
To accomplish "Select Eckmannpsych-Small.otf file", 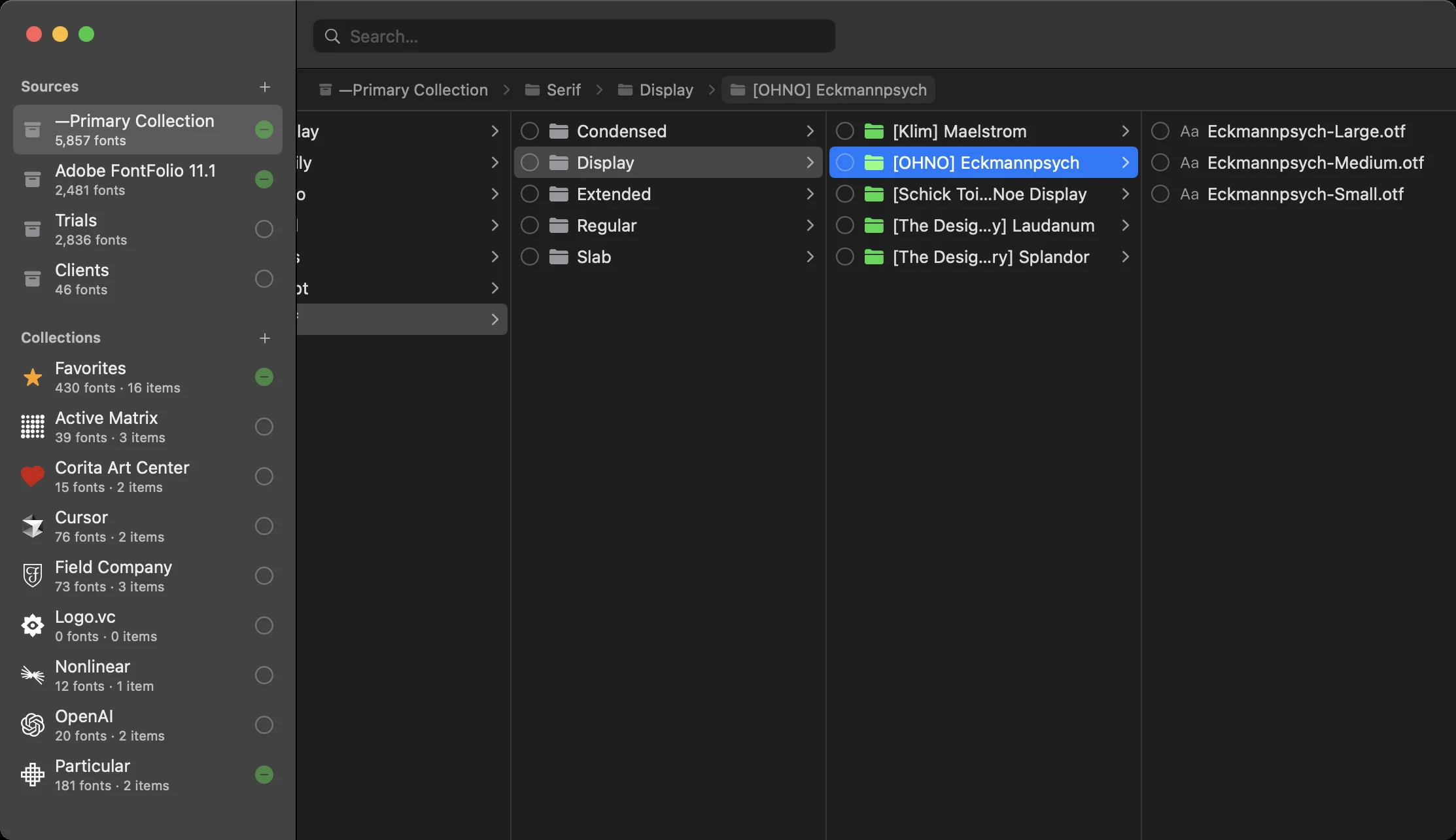I will pos(1298,194).
